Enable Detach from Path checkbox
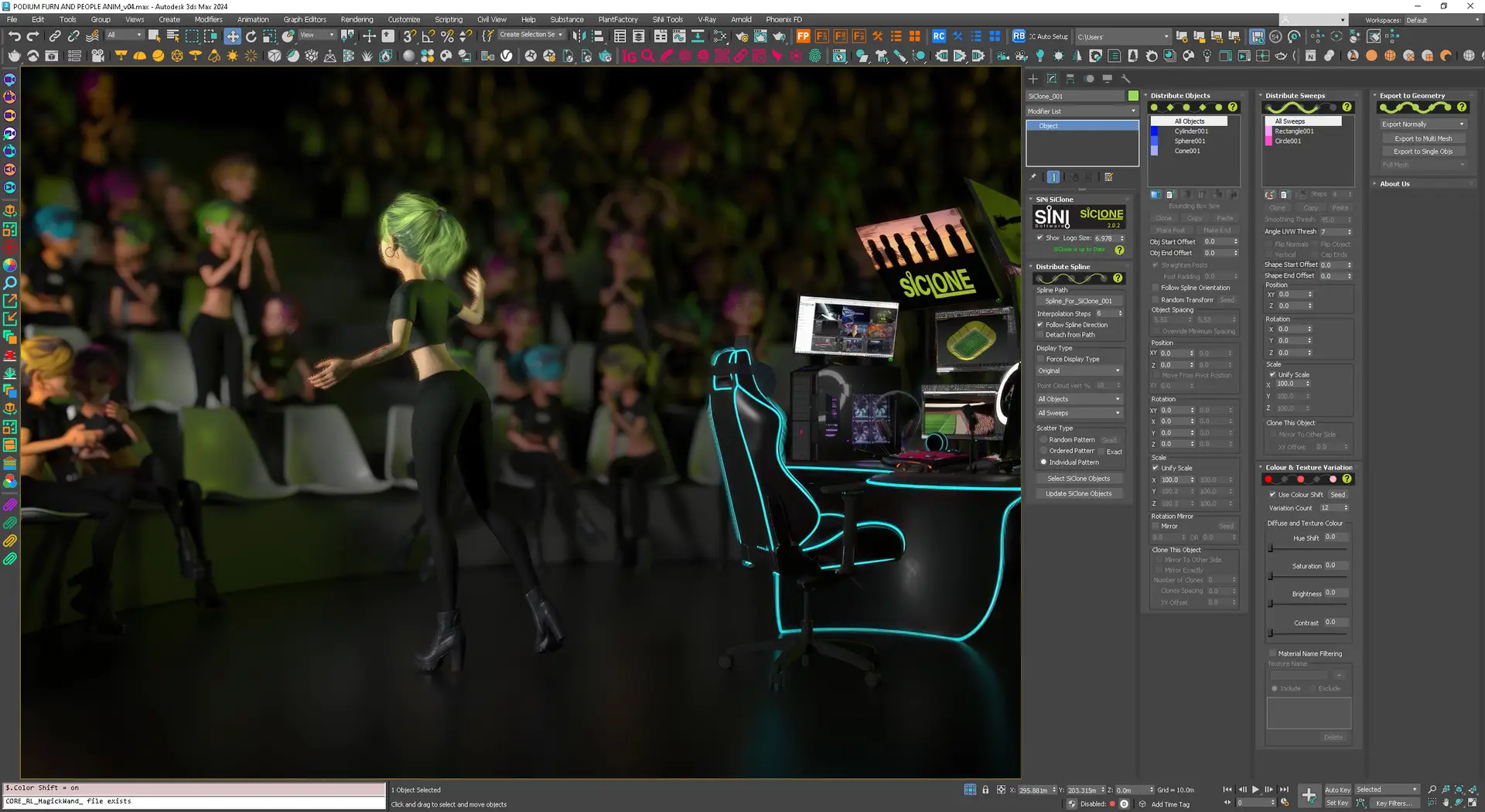Screen dimensions: 1485x812 [1040, 335]
